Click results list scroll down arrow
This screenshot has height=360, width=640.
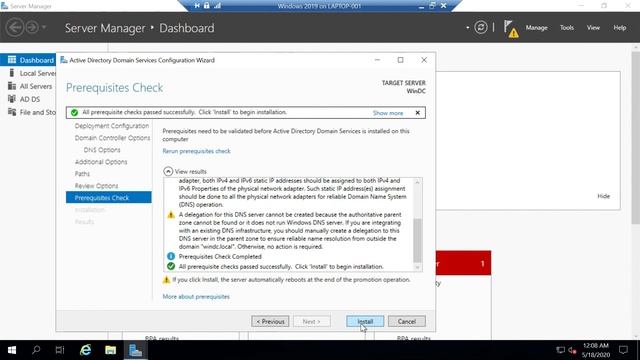click(417, 267)
